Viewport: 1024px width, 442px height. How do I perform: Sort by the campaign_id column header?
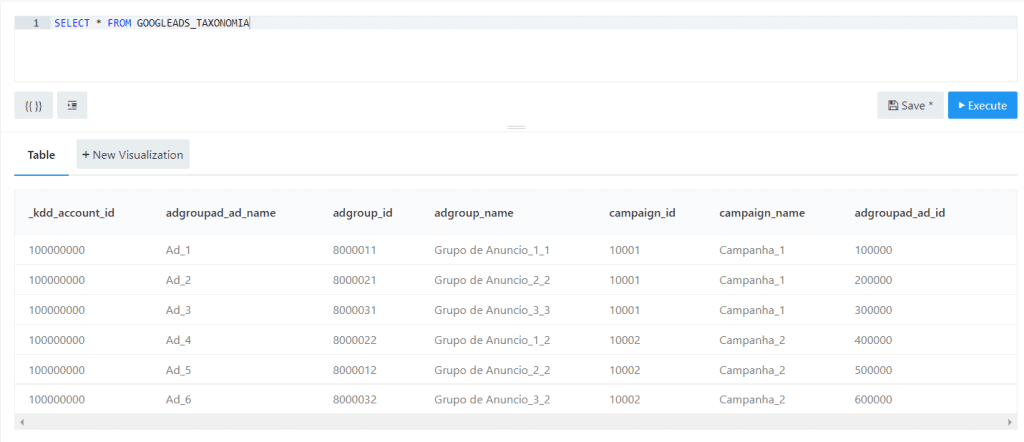642,212
